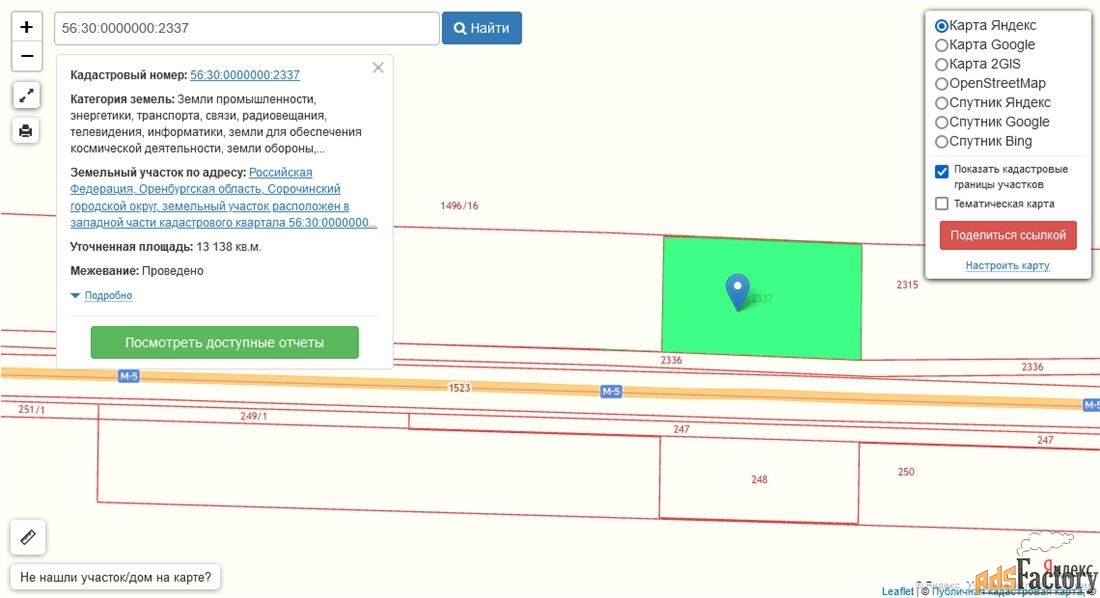The width and height of the screenshot is (1100, 598).
Task: Toggle fullscreen map view
Action: pyautogui.click(x=26, y=95)
